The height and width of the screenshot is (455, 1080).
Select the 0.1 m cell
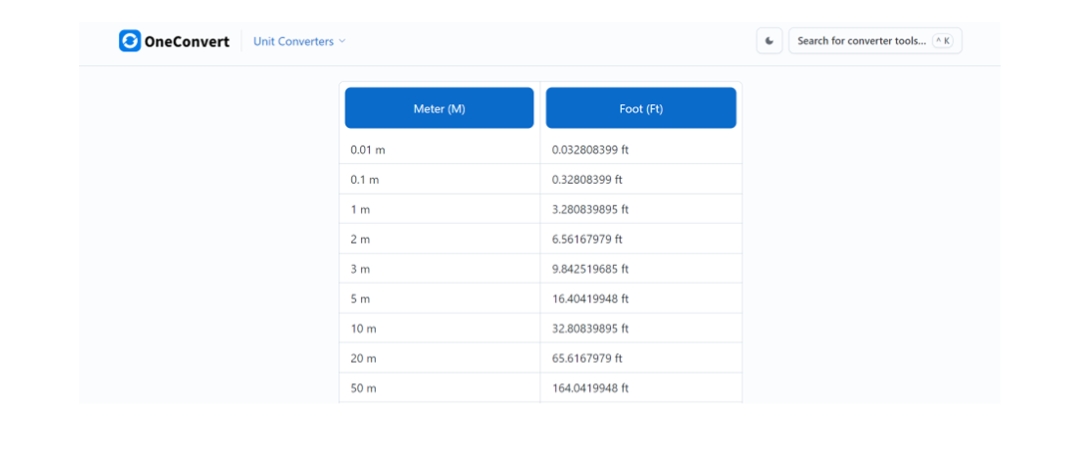click(439, 179)
